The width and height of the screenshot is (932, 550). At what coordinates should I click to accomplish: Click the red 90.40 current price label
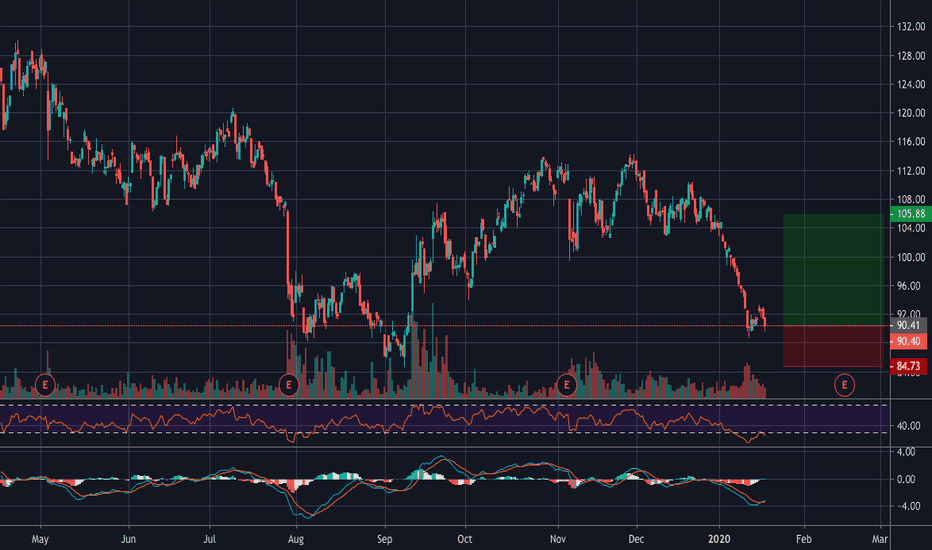[x=909, y=341]
